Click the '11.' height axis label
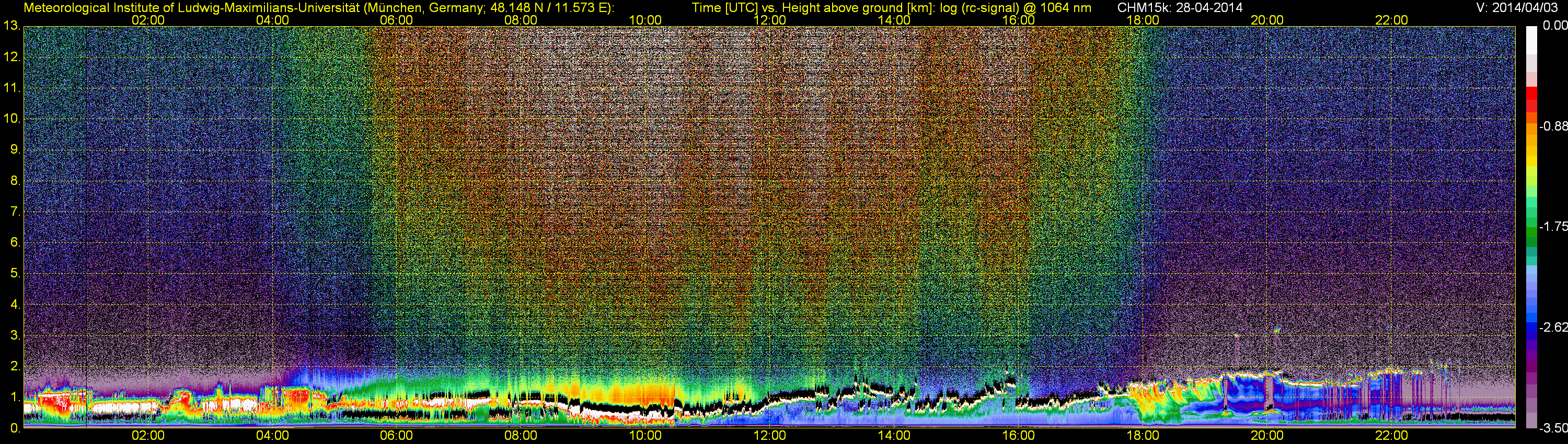 [12, 88]
